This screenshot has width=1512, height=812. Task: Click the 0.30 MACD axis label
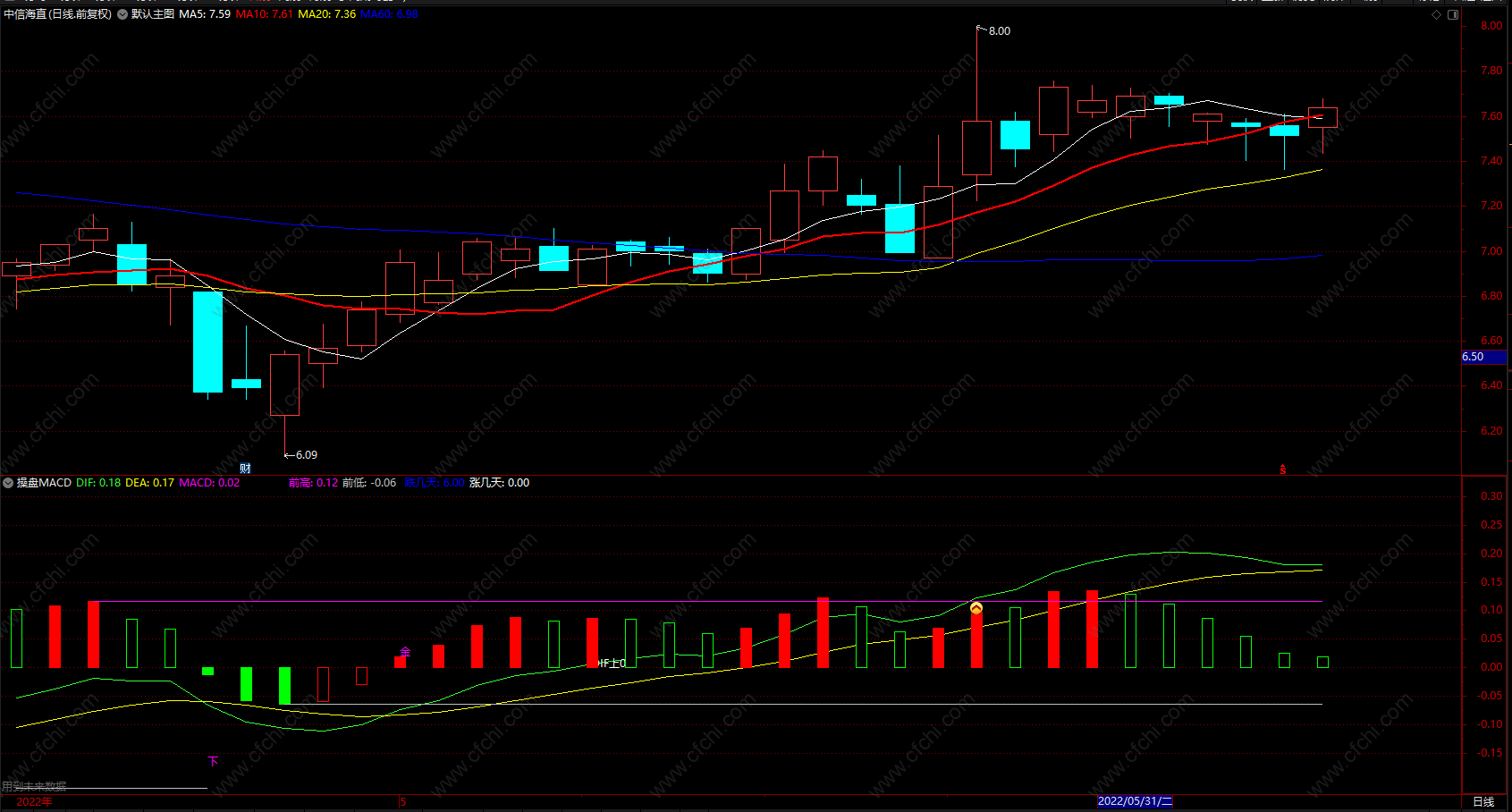(1491, 496)
